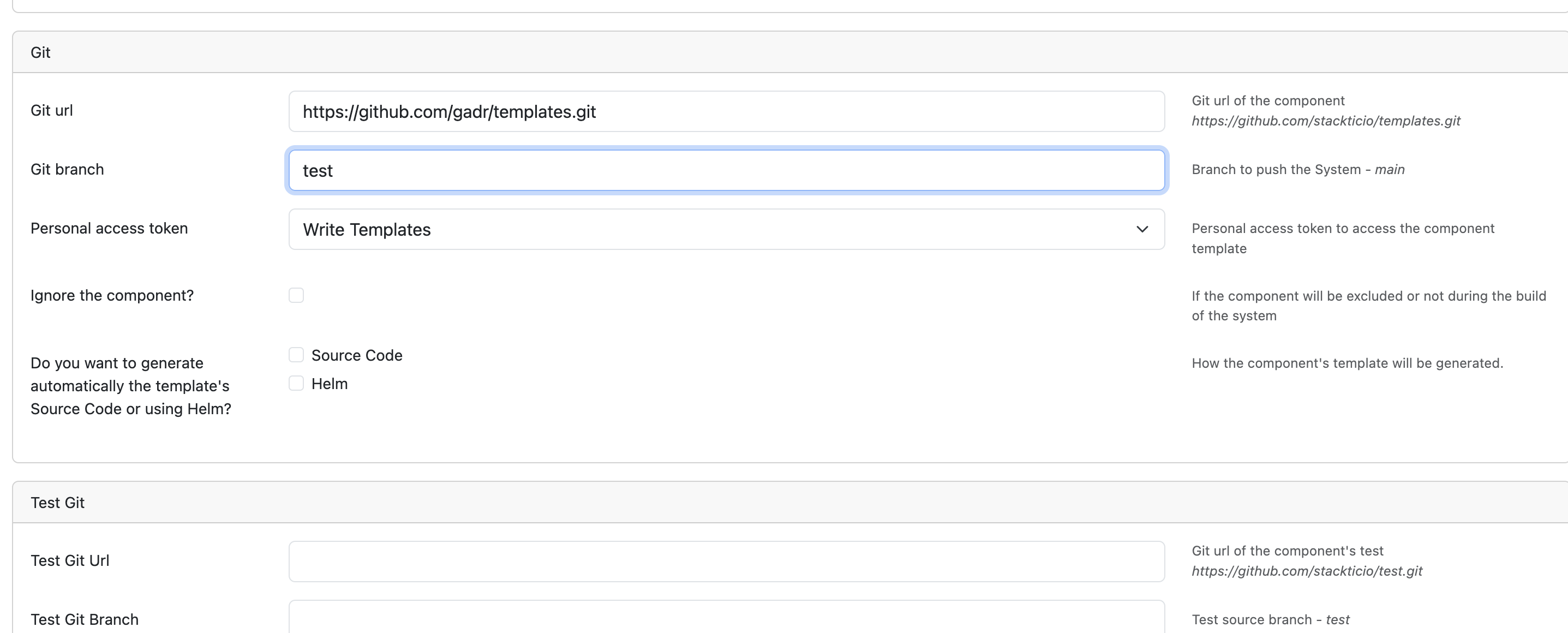This screenshot has height=633, width=1568.
Task: Click the dropdown chevron beside Write Templates
Action: 1143,229
